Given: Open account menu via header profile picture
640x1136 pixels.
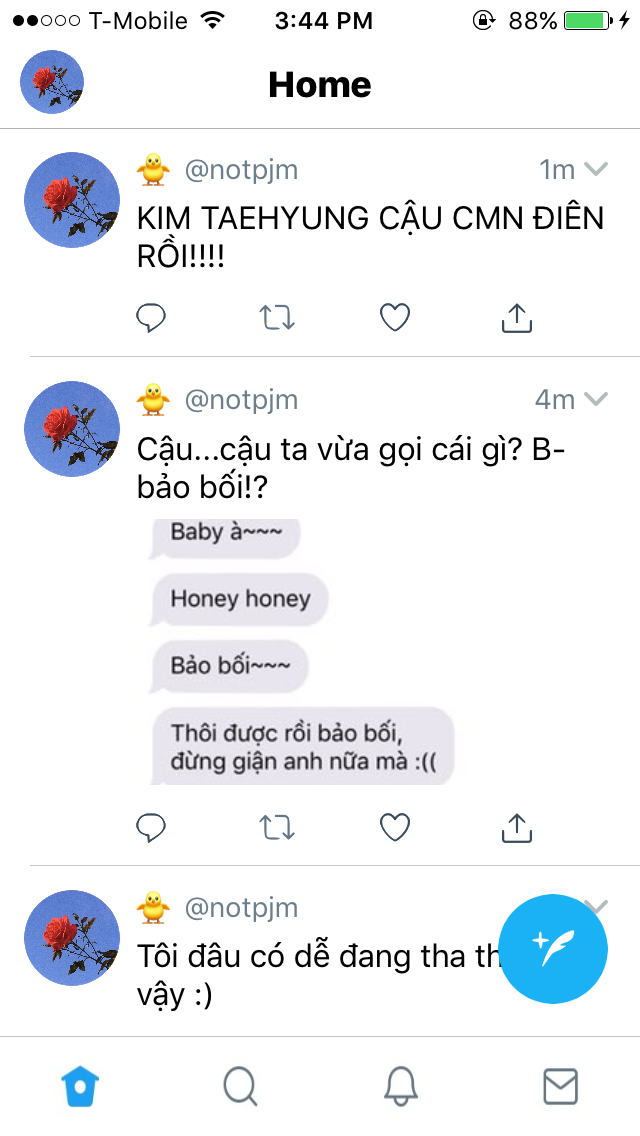Looking at the screenshot, I should pos(52,82).
